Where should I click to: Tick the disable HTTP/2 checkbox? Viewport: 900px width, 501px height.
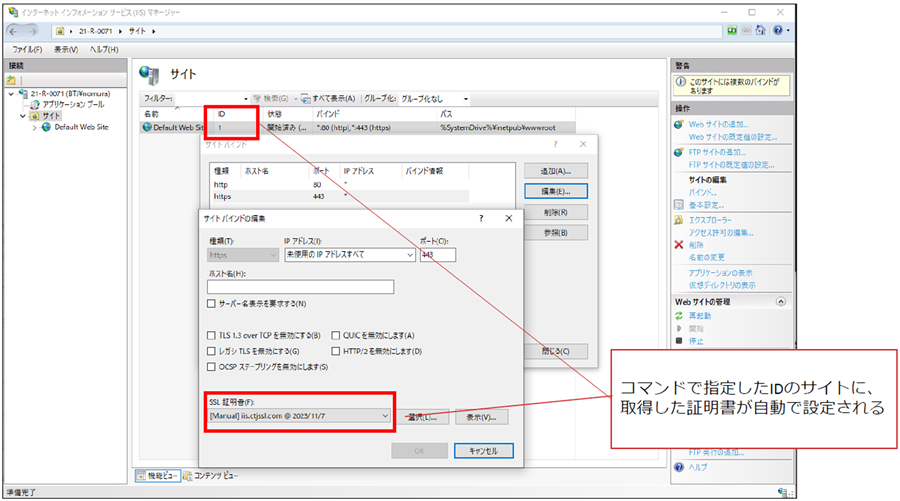336,351
